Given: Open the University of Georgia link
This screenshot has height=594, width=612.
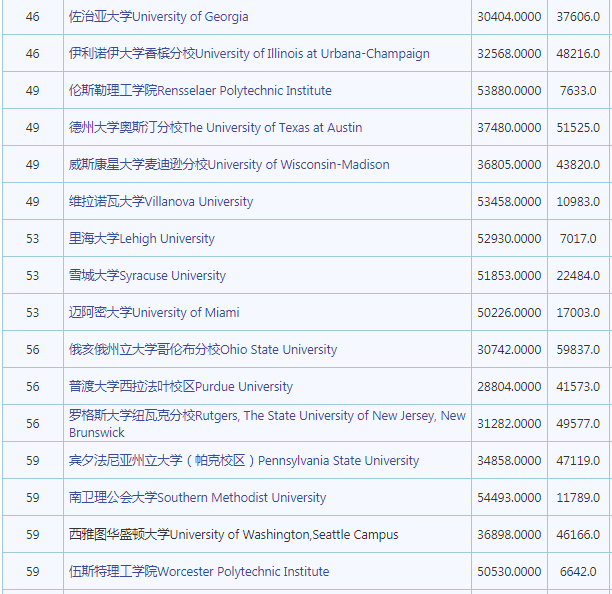Looking at the screenshot, I should (x=158, y=17).
